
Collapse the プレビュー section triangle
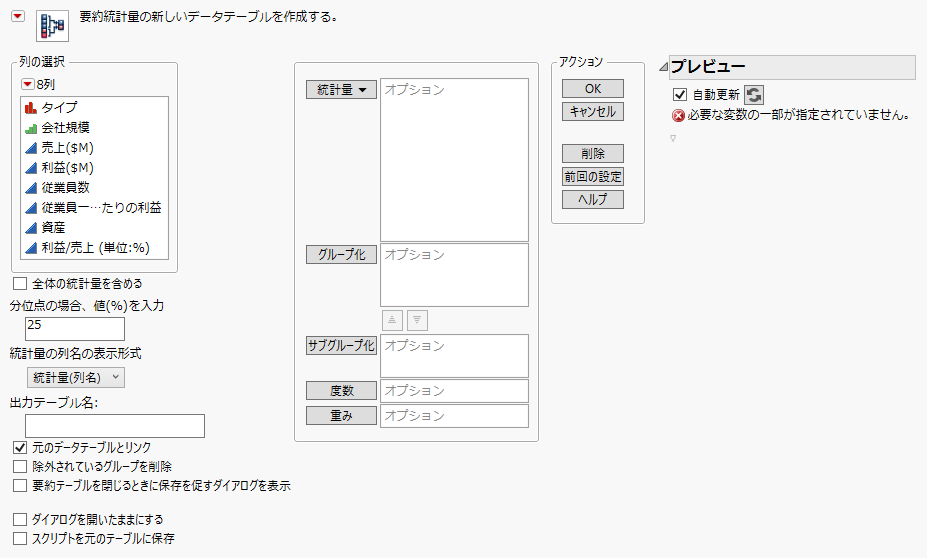tap(663, 67)
